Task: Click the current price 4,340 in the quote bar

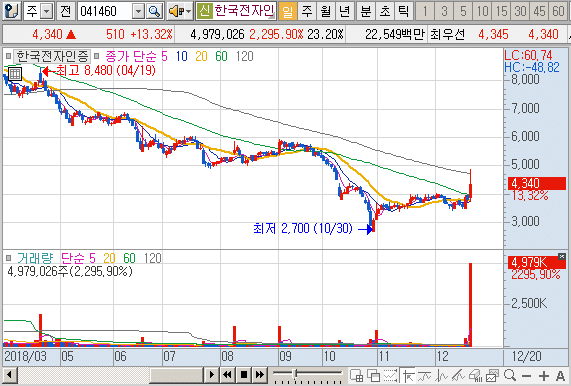Action: click(47, 34)
